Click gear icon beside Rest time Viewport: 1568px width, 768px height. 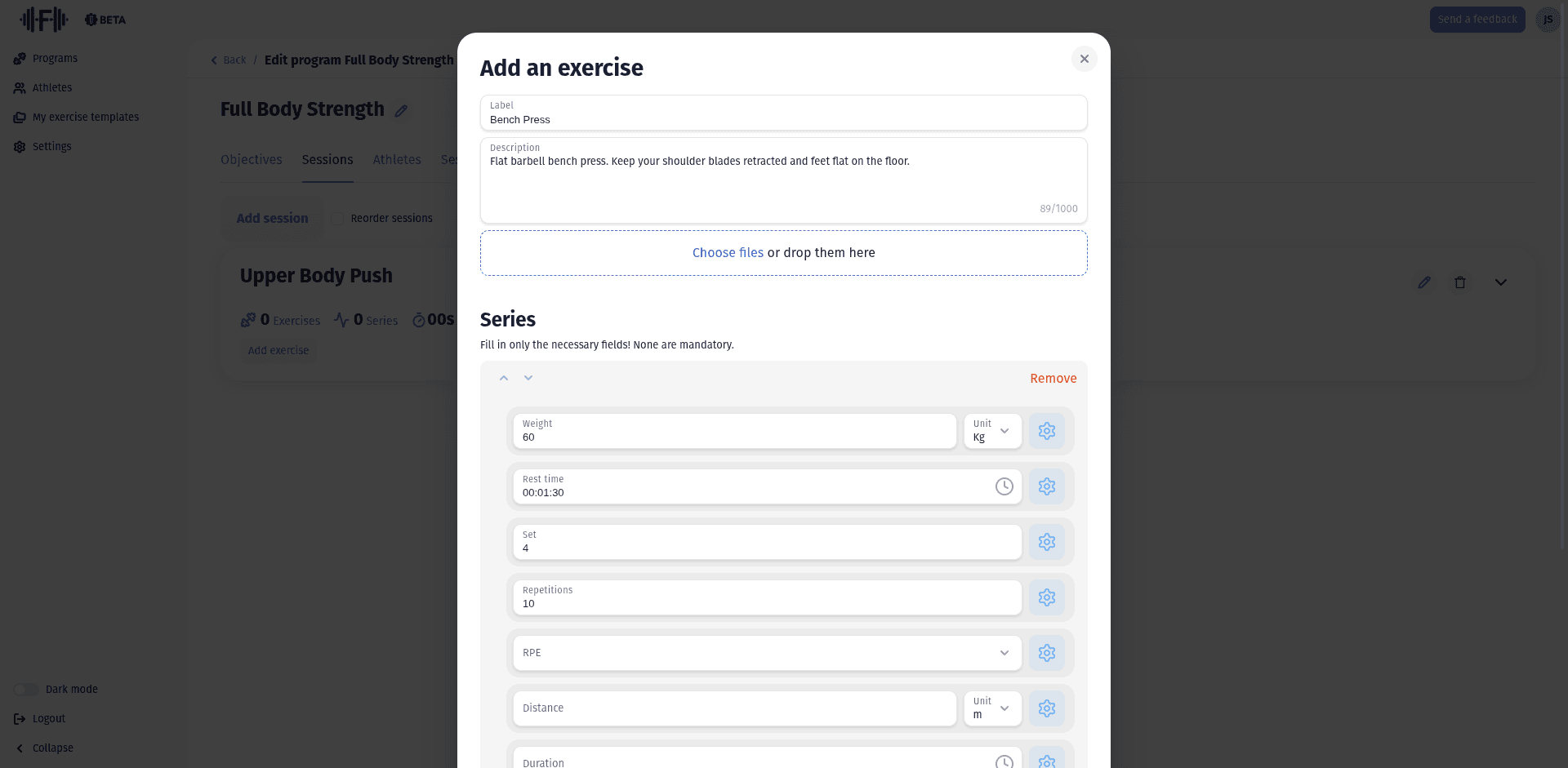tap(1046, 486)
